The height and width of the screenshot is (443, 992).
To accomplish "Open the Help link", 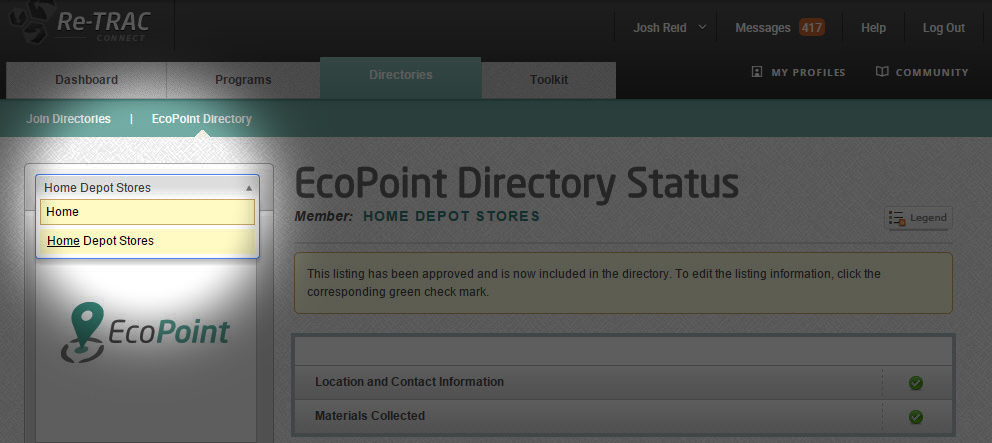I will pos(873,28).
